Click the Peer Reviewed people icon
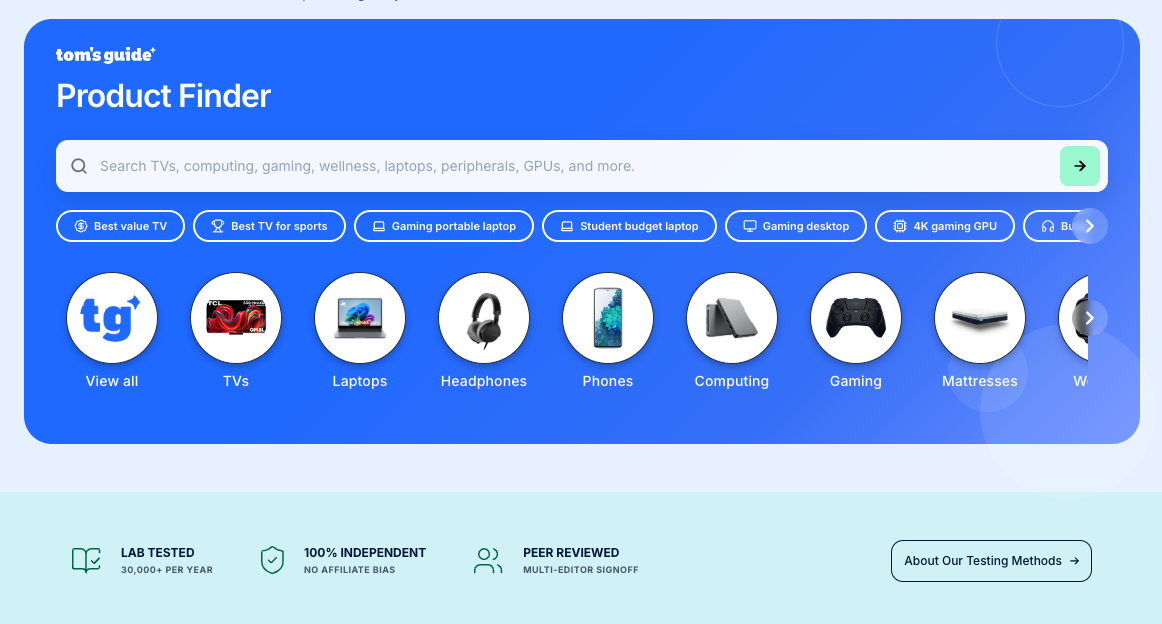 pos(488,560)
